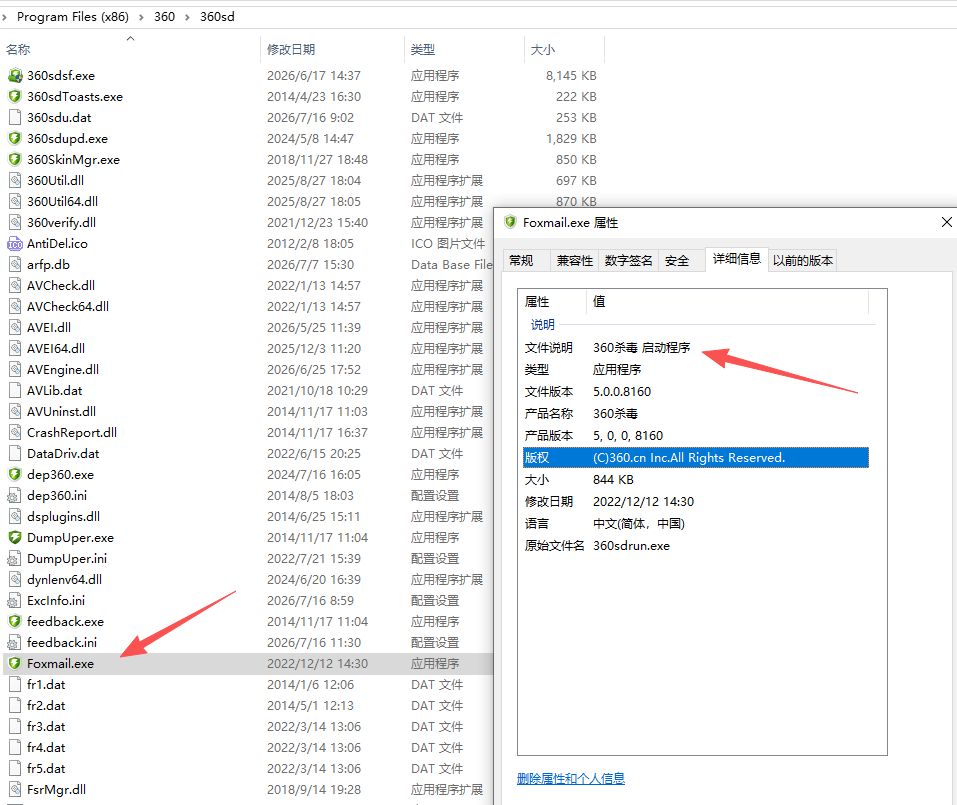Click the 360verify.dll file icon
This screenshot has width=957, height=805.
click(x=15, y=222)
